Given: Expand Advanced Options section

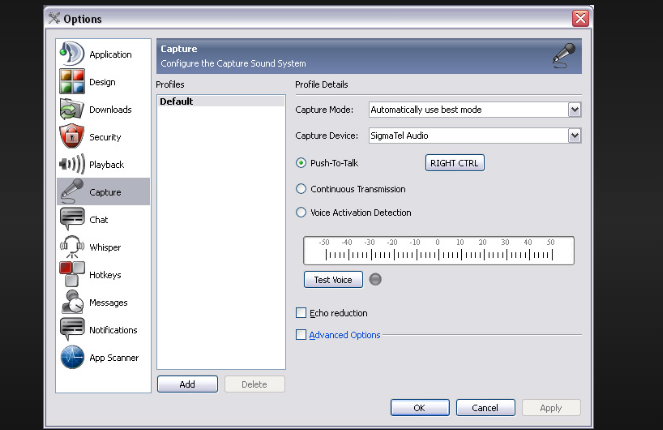Looking at the screenshot, I should tap(301, 335).
